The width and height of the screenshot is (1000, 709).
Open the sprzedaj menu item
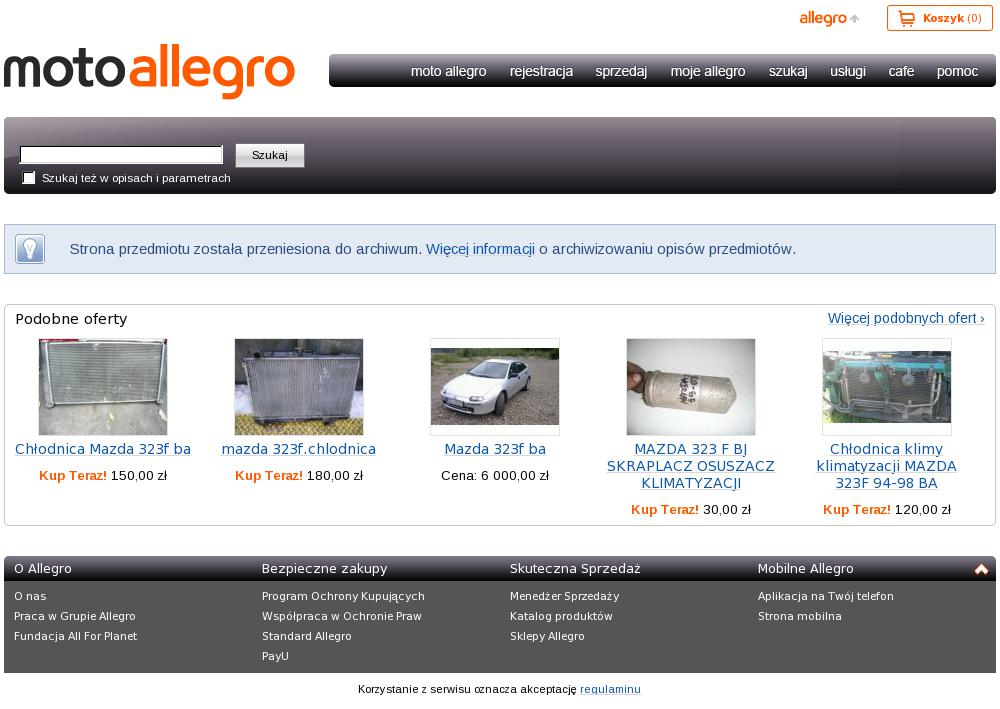621,71
